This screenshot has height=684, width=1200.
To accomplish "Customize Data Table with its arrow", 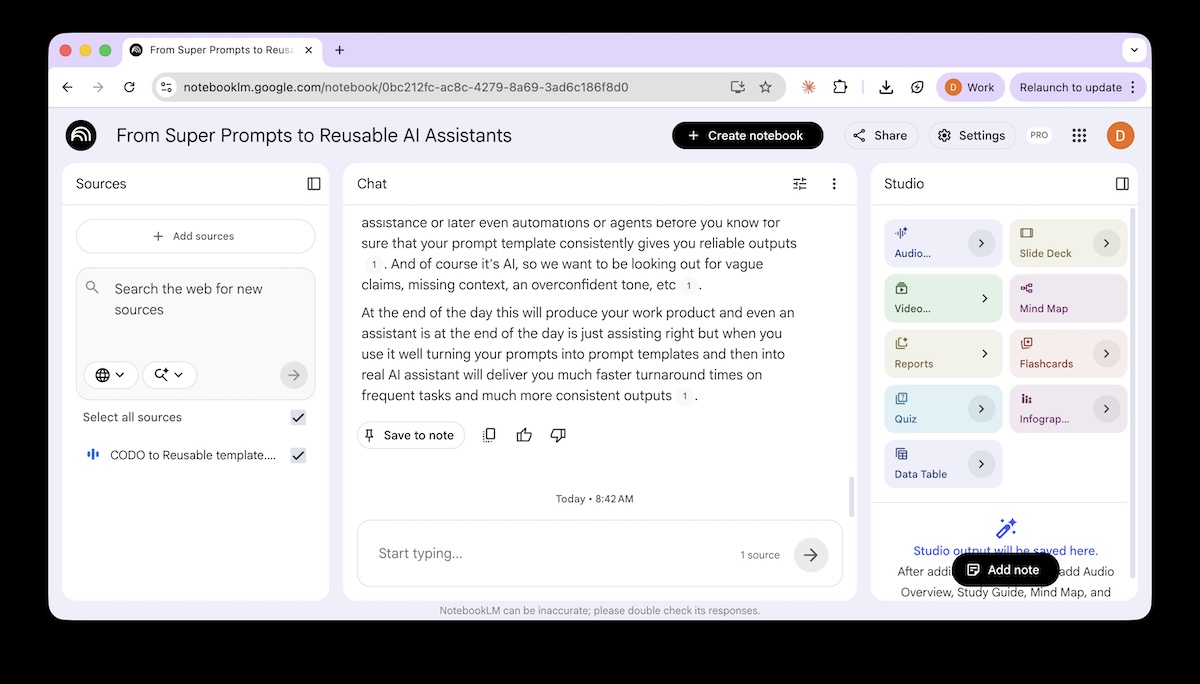I will tap(982, 463).
